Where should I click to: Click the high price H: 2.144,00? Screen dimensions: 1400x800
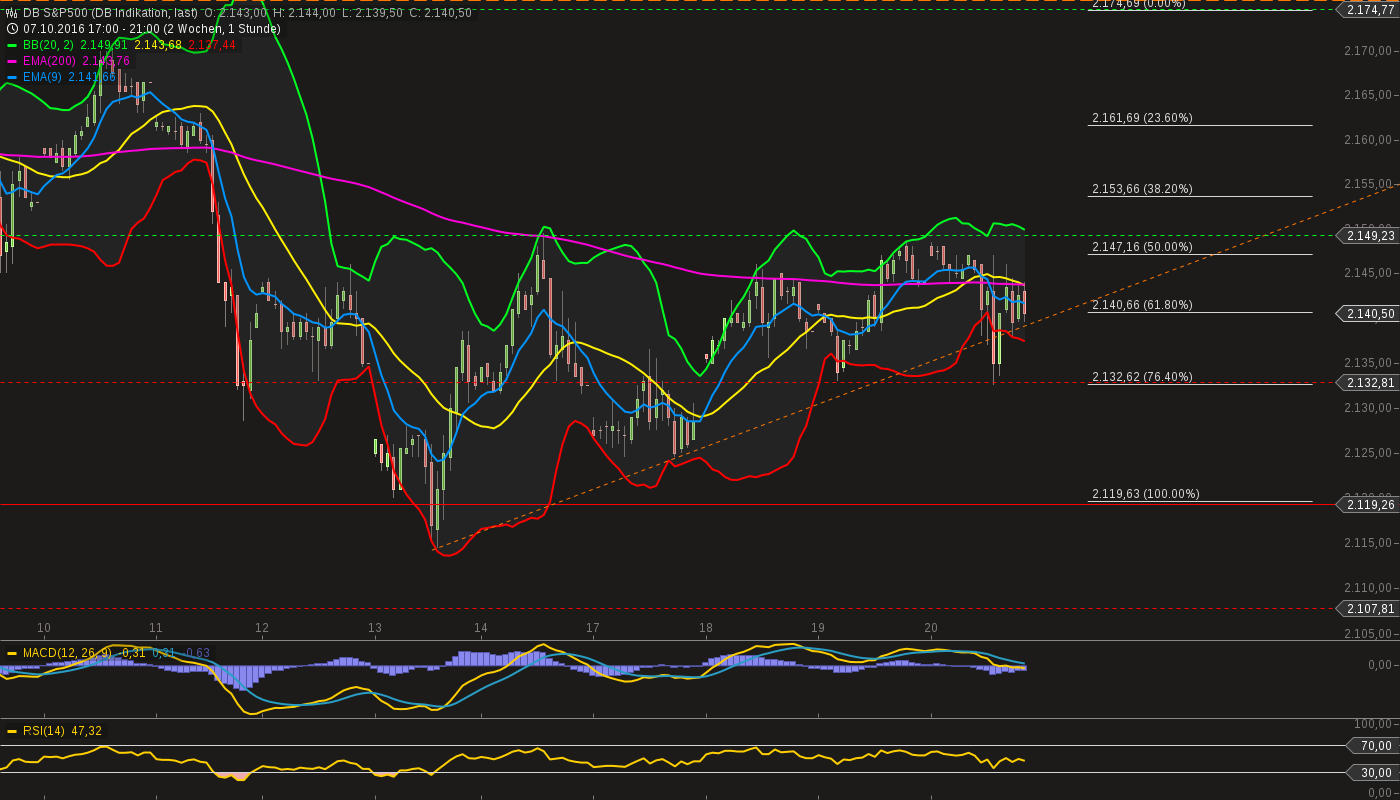(x=304, y=13)
